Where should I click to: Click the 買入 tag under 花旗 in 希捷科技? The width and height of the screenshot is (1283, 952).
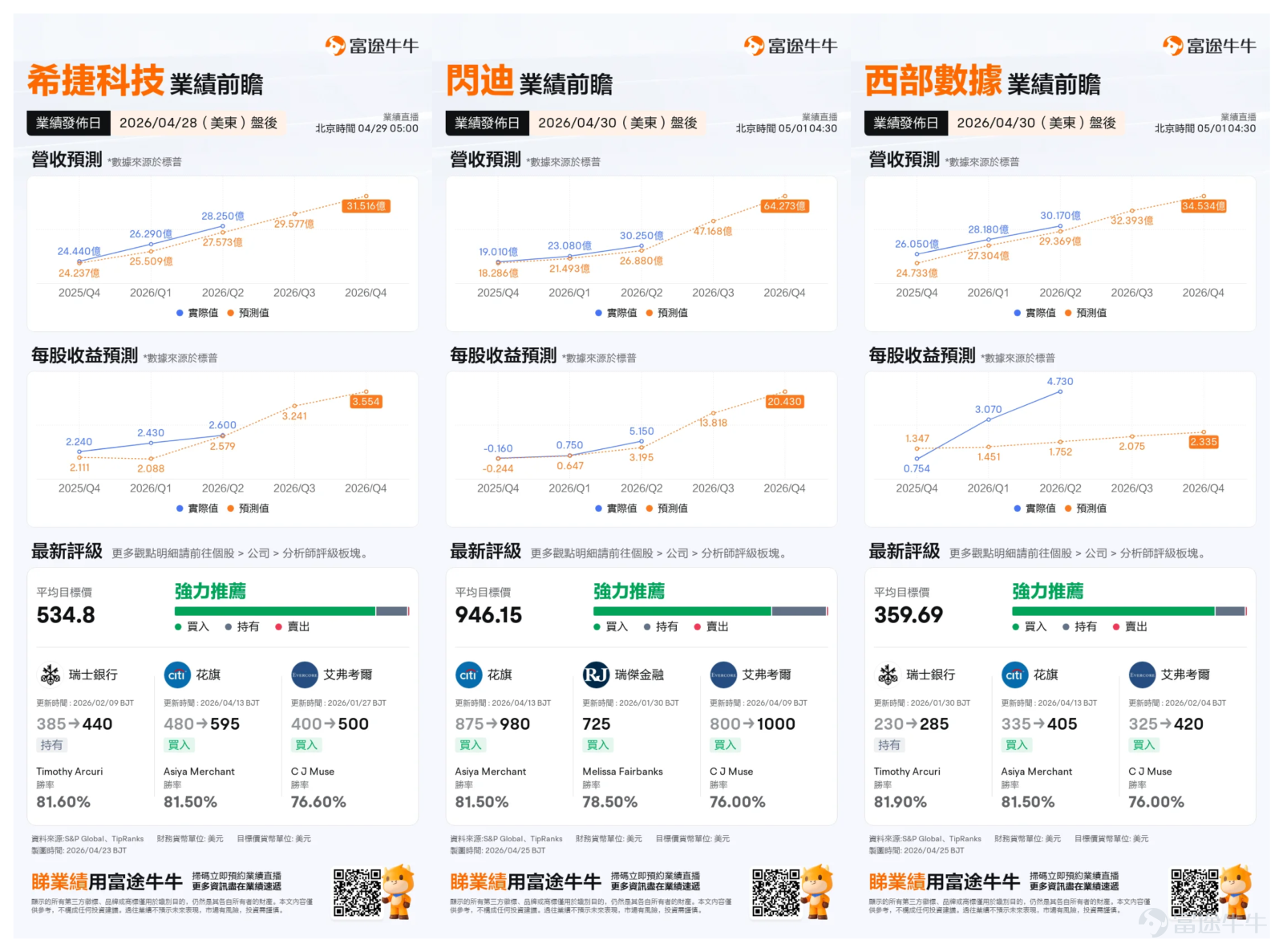point(179,745)
